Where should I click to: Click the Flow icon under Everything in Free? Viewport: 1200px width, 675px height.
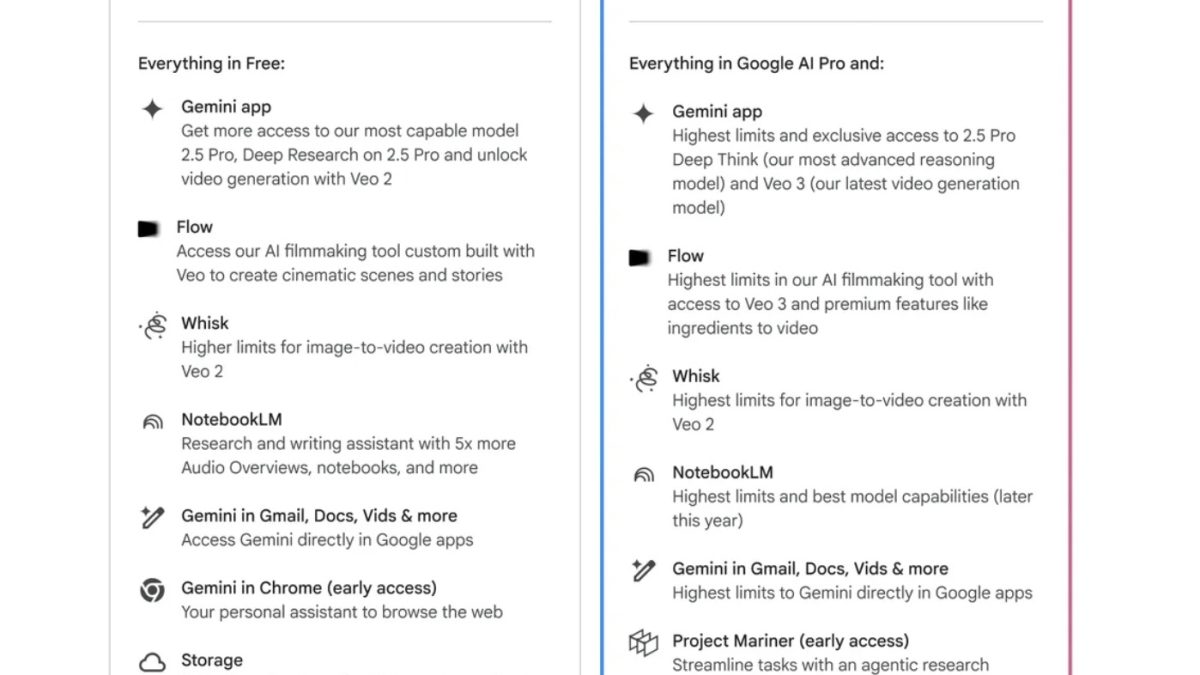(x=149, y=229)
